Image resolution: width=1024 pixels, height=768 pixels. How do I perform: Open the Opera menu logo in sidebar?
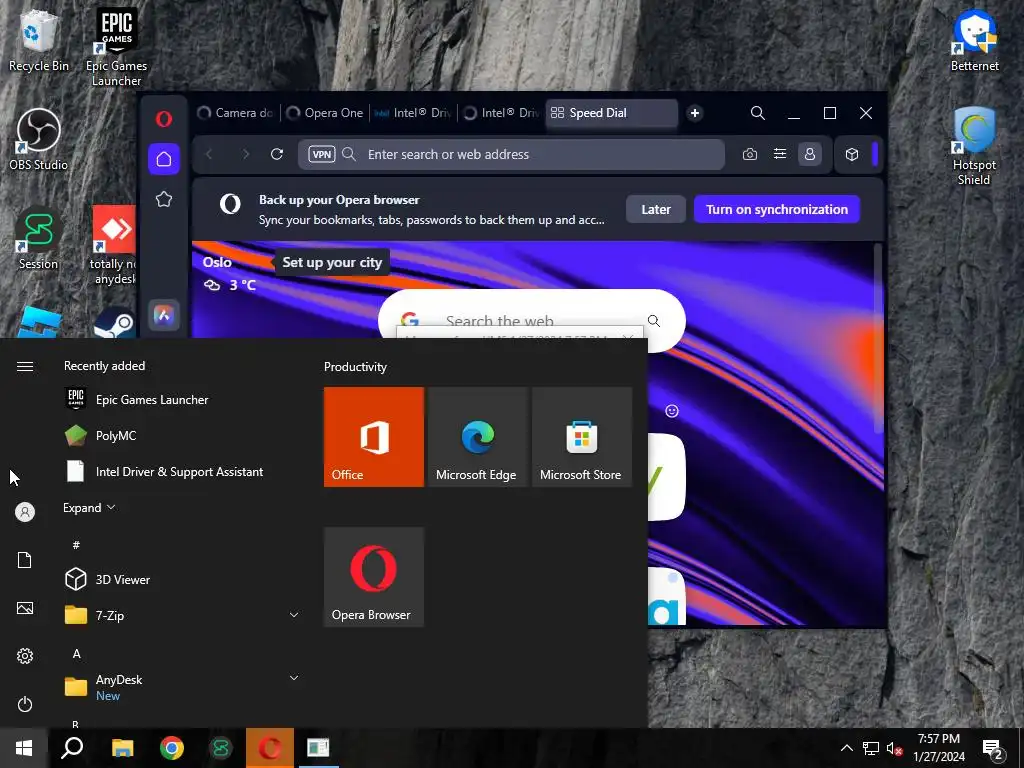coord(164,118)
